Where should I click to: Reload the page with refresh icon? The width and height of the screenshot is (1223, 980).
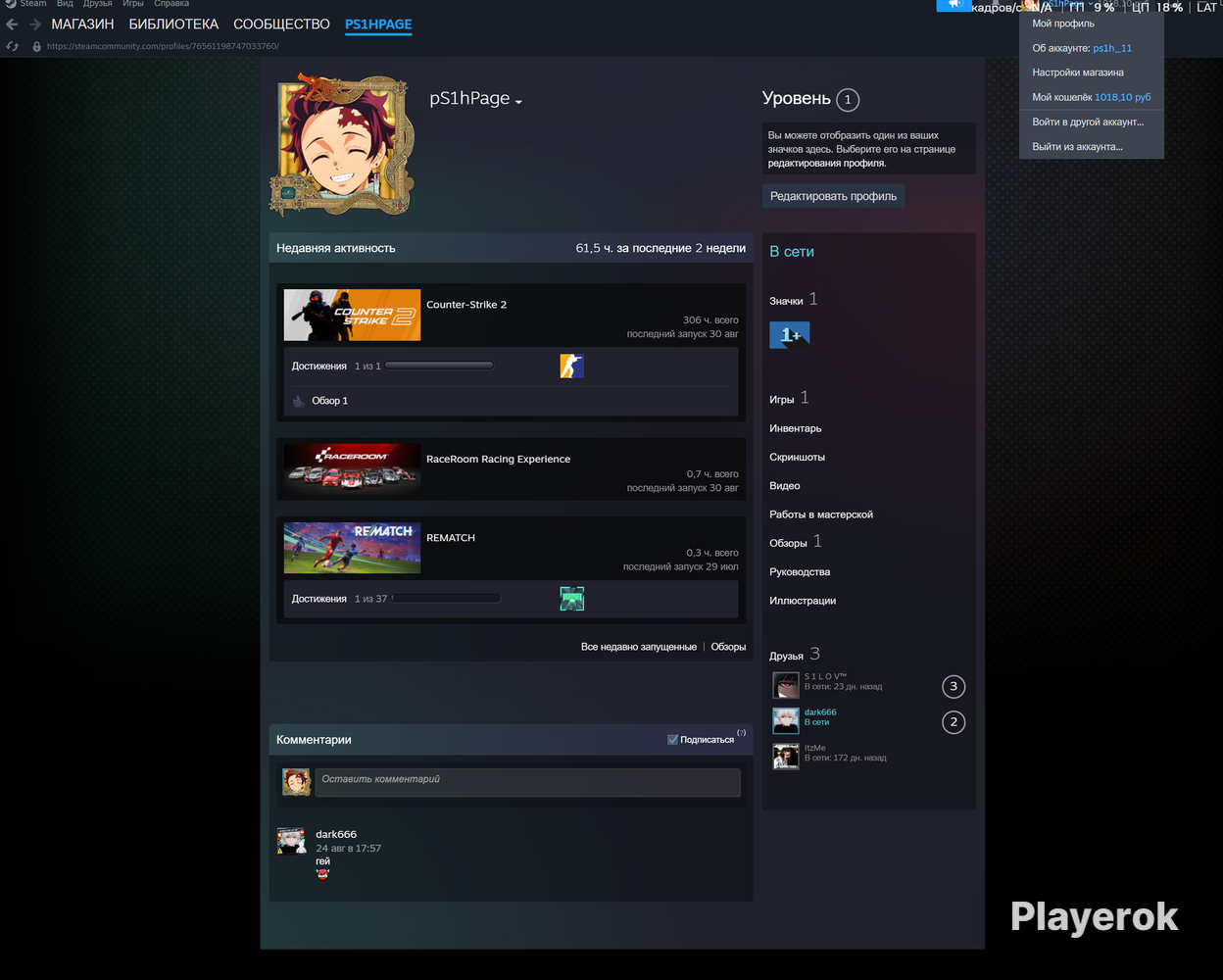(x=13, y=46)
